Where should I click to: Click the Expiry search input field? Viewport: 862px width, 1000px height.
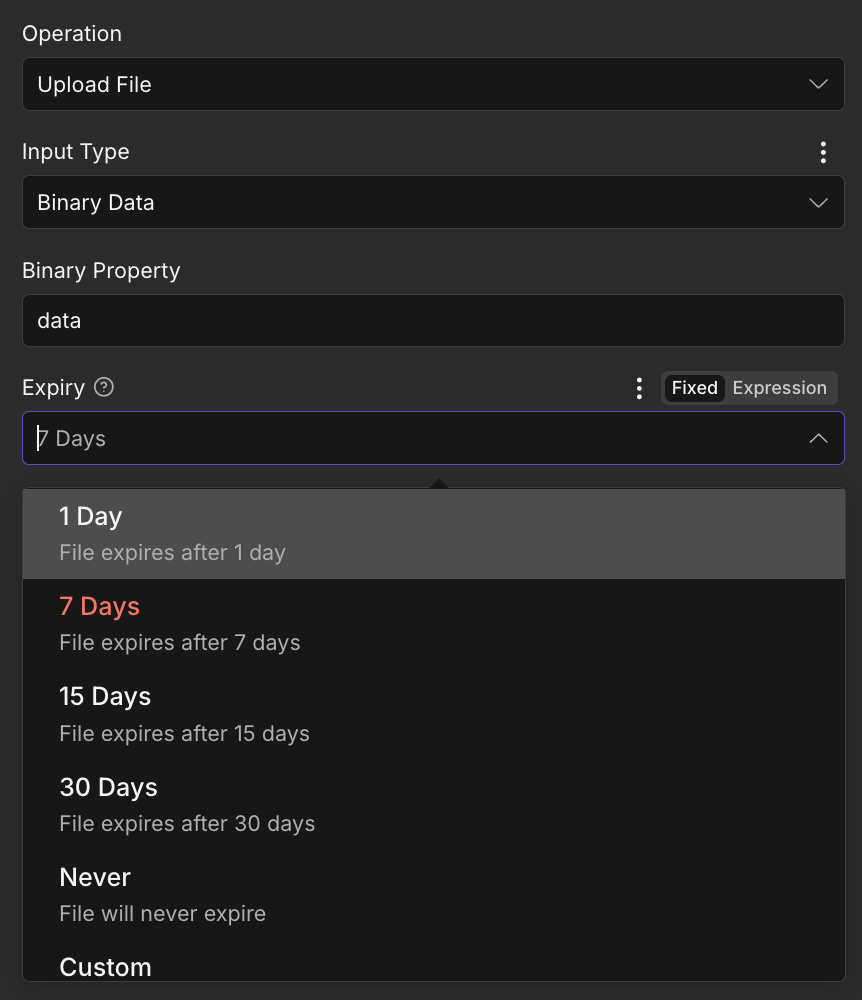[400, 438]
